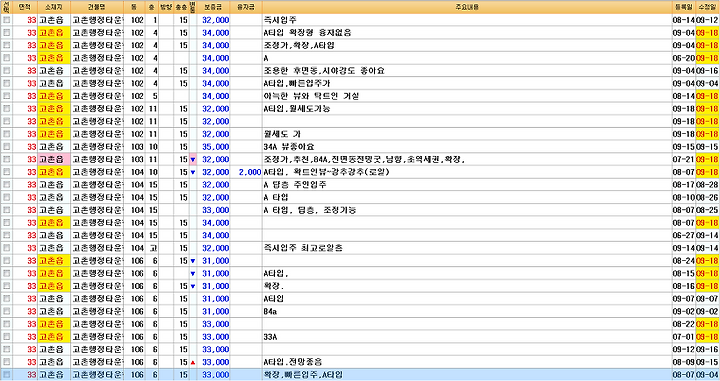The height and width of the screenshot is (381, 720).
Task: Click the 변동 column header
Action: click(x=193, y=7)
